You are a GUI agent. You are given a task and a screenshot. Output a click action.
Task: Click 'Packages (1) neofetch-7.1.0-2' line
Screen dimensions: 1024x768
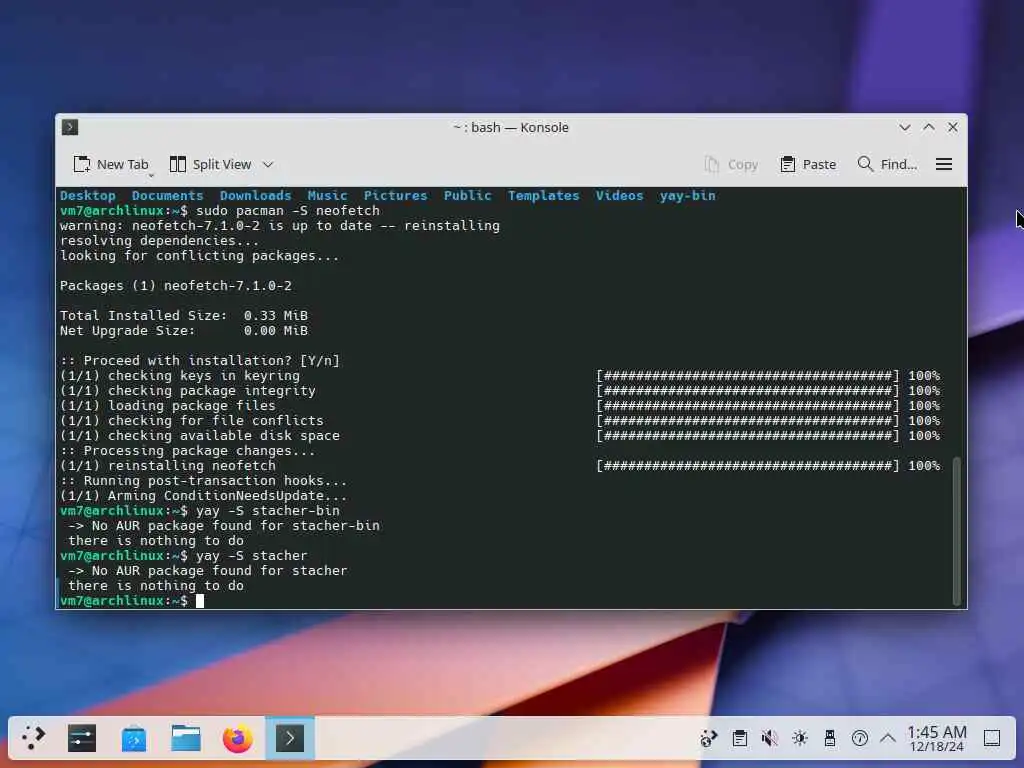[176, 285]
